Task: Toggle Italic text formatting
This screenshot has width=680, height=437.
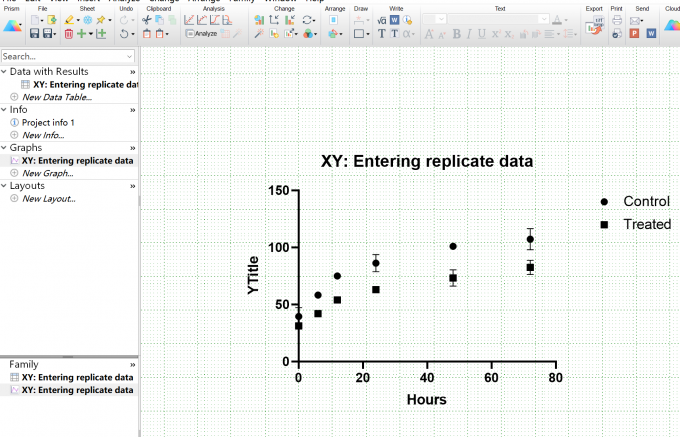Action: pyautogui.click(x=469, y=34)
